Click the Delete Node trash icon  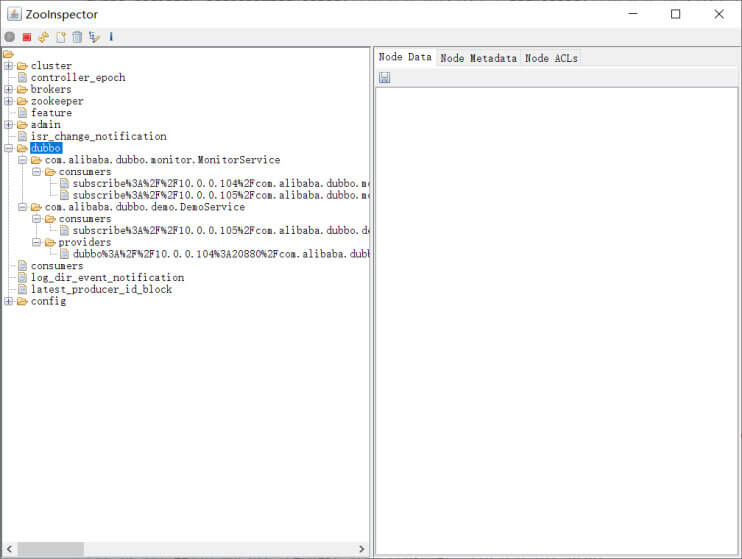click(77, 37)
